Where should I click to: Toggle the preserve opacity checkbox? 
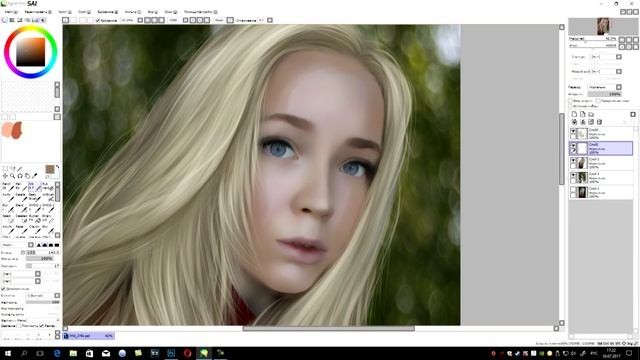pyautogui.click(x=571, y=100)
